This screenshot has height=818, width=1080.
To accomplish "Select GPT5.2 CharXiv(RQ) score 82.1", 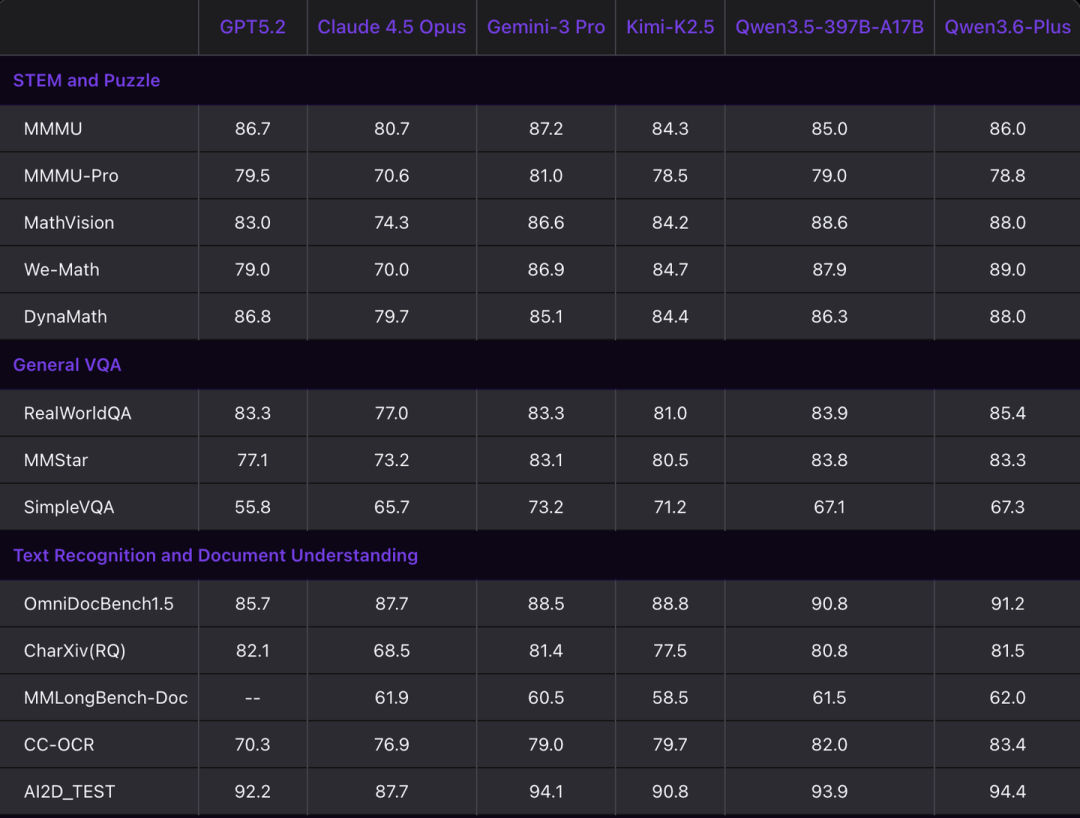I will (252, 651).
